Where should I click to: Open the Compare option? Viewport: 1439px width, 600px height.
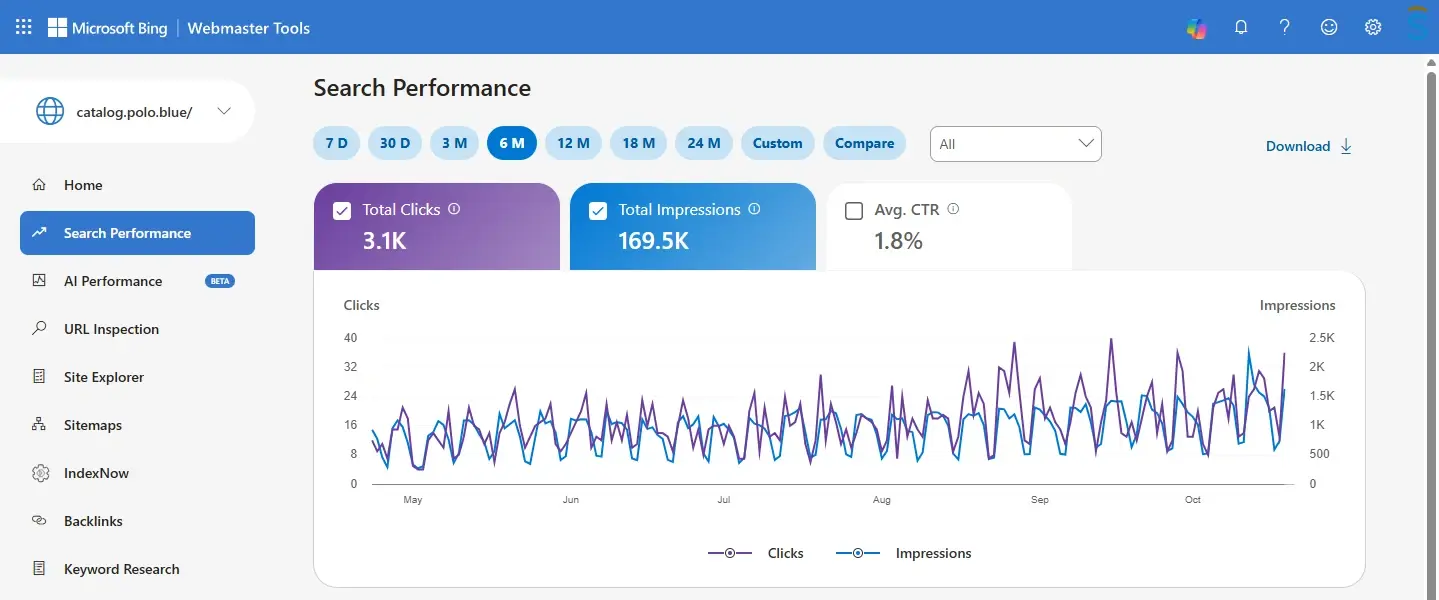tap(865, 143)
